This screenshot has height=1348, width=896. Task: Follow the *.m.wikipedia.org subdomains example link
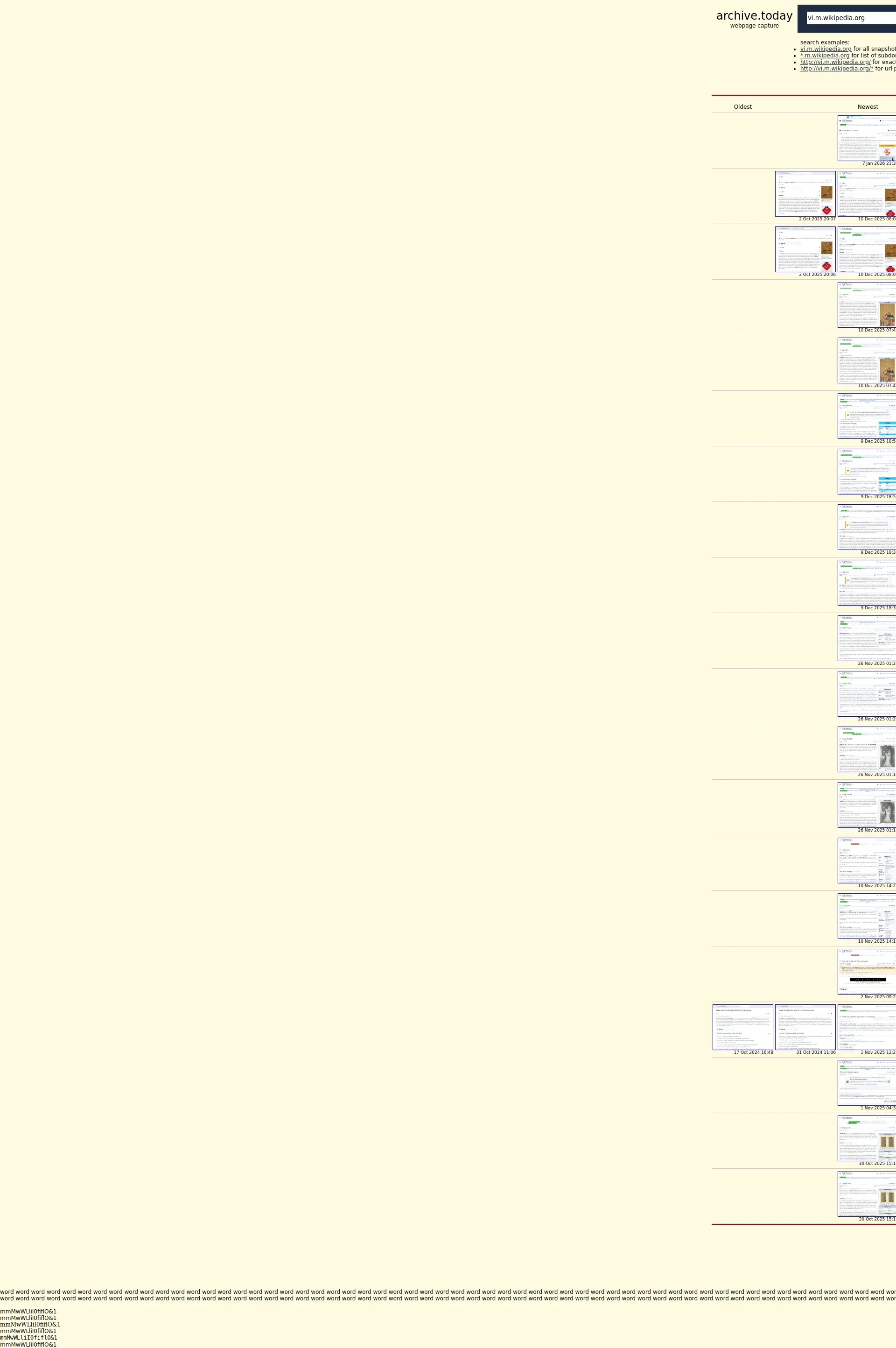825,56
